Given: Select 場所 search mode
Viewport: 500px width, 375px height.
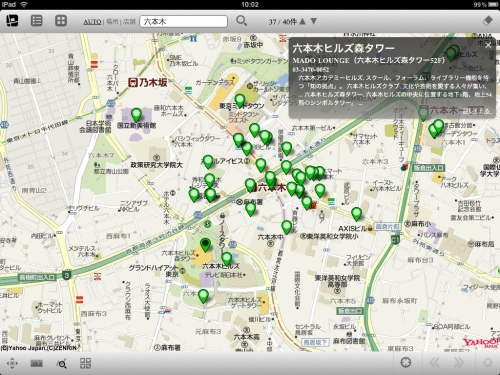Looking at the screenshot, I should (112, 22).
